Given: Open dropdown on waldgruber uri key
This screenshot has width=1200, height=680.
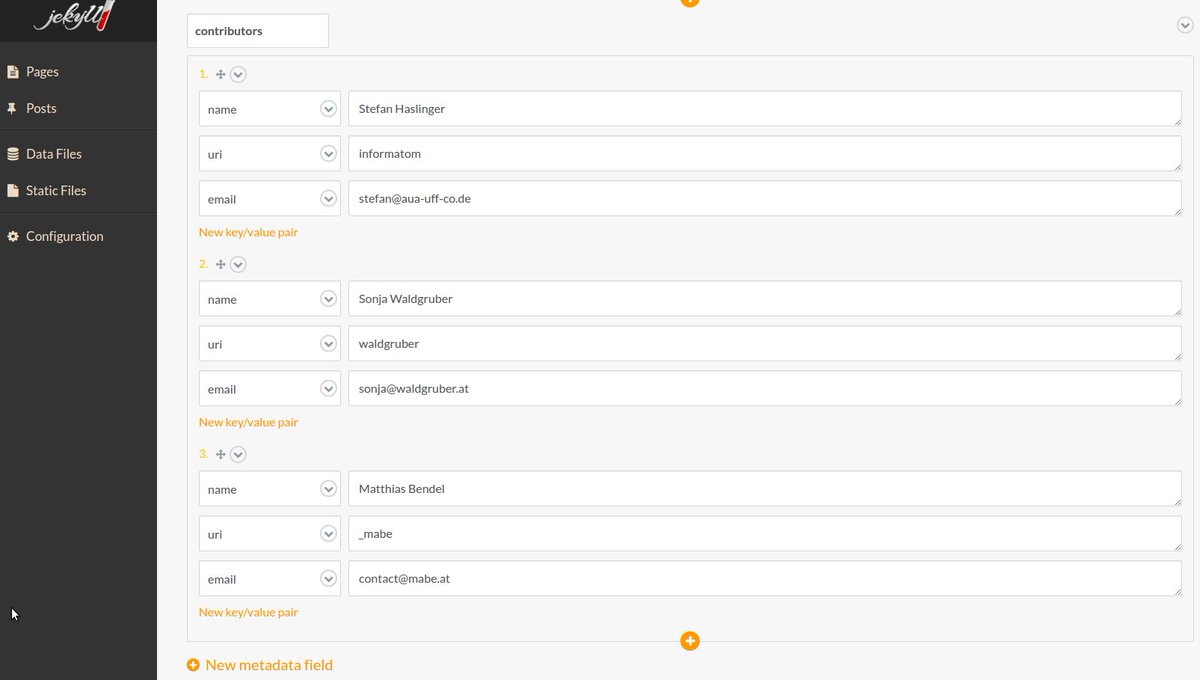Looking at the screenshot, I should (328, 344).
